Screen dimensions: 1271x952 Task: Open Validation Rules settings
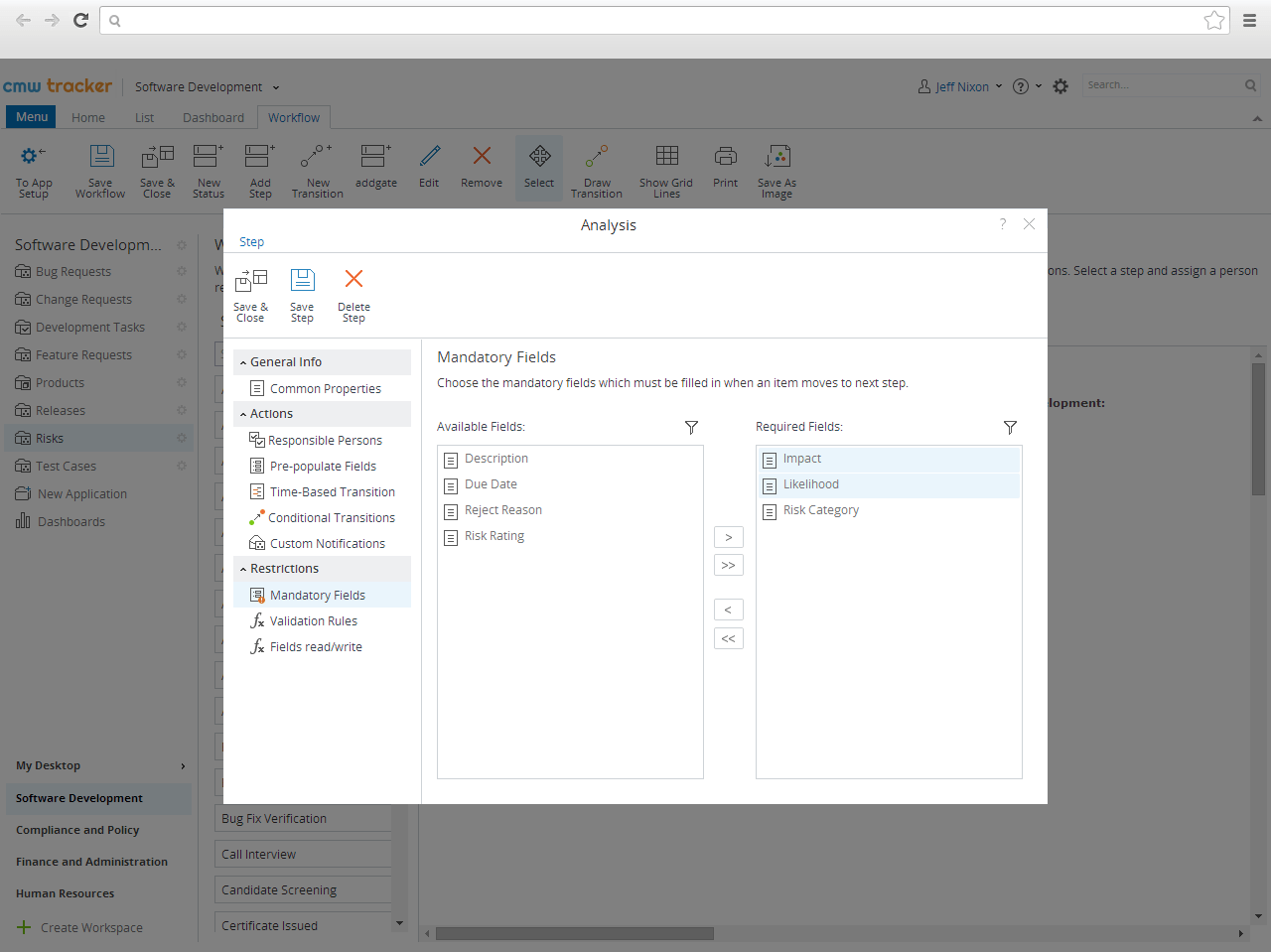(313, 620)
